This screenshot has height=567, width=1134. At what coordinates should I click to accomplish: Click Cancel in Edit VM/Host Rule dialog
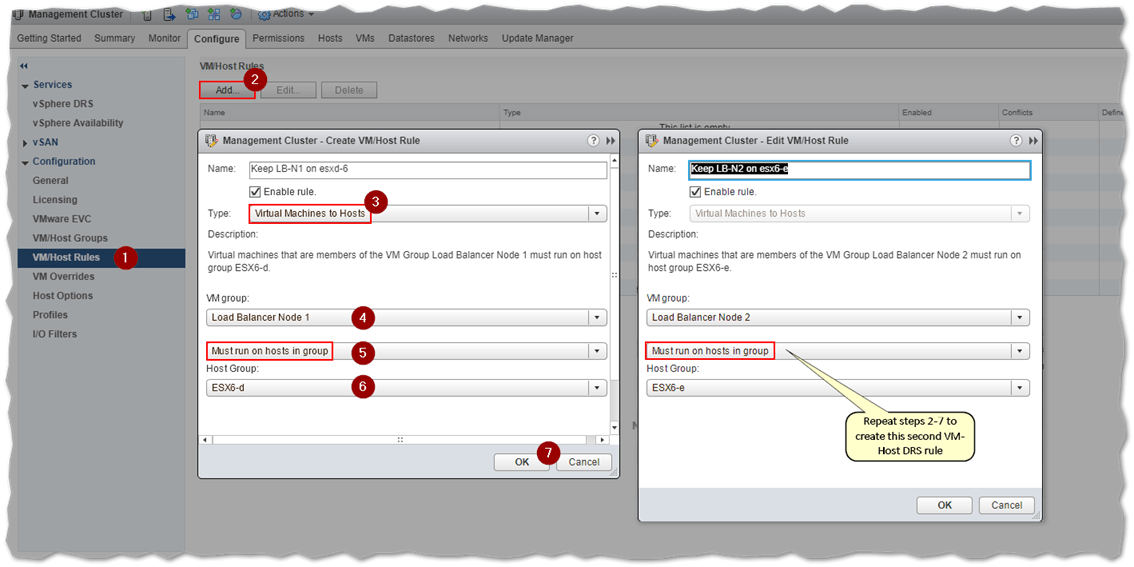1007,506
